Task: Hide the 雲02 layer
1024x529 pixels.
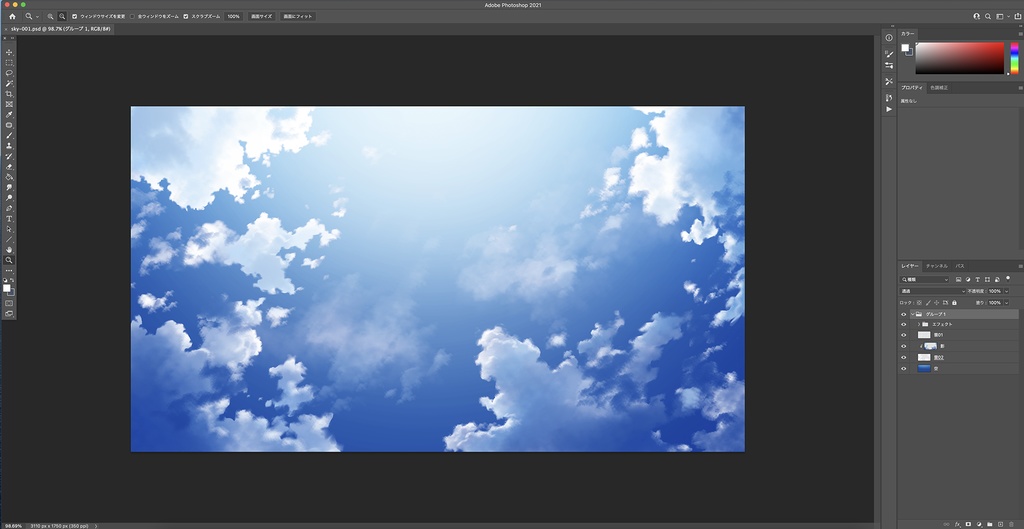Action: point(904,357)
